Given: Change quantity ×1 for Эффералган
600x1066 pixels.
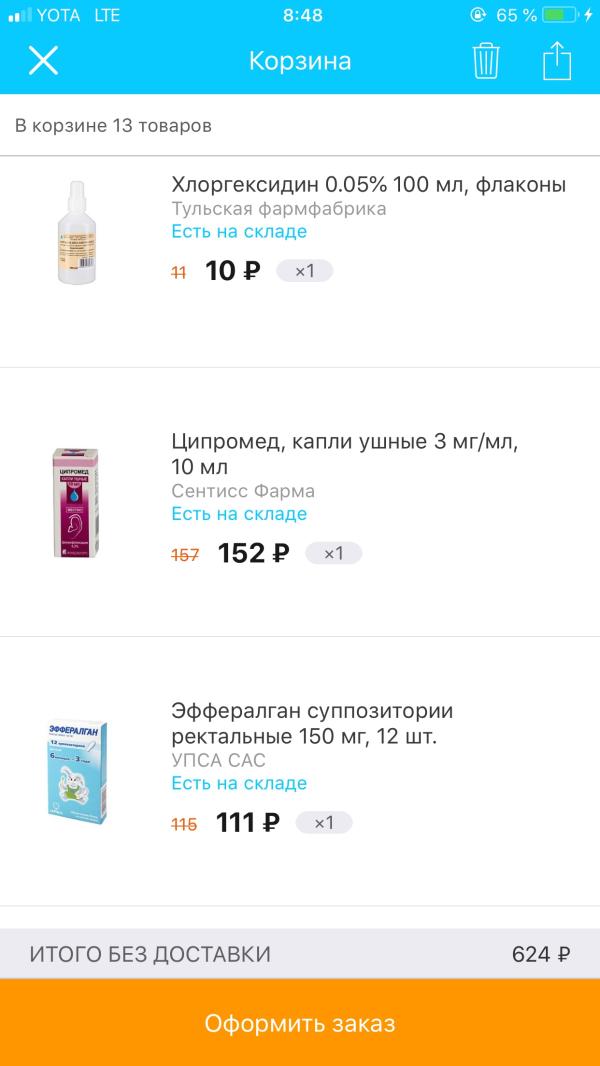Looking at the screenshot, I should tap(323, 823).
